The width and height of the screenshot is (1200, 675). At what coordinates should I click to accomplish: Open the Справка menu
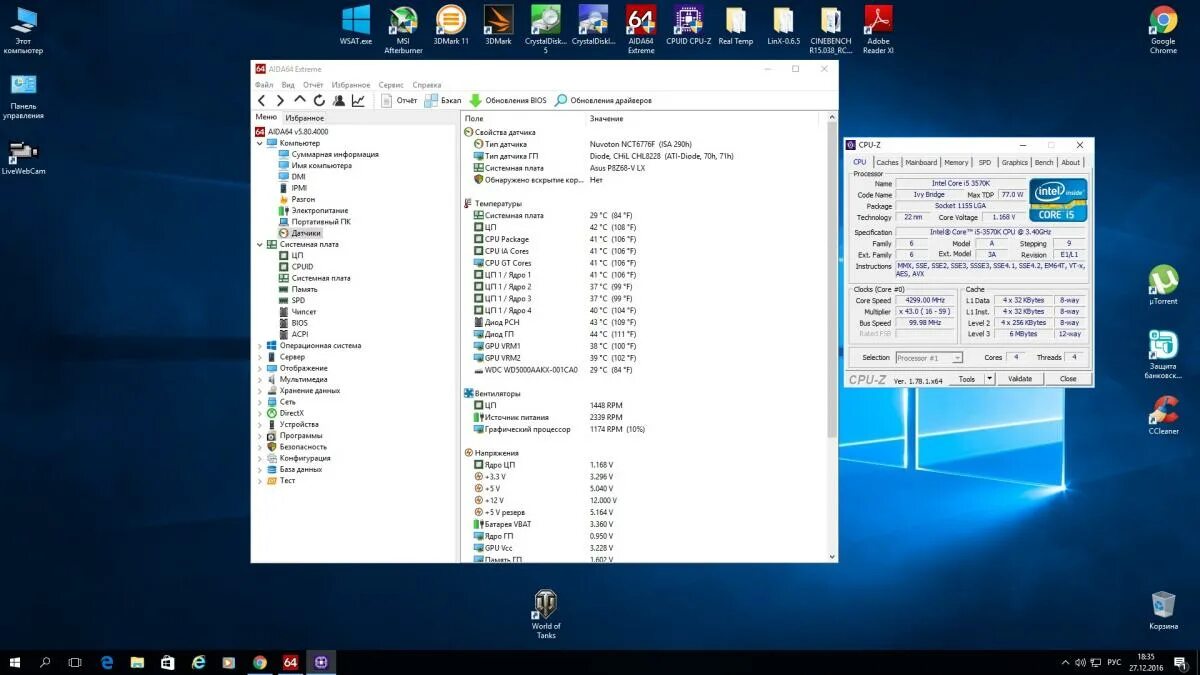426,85
